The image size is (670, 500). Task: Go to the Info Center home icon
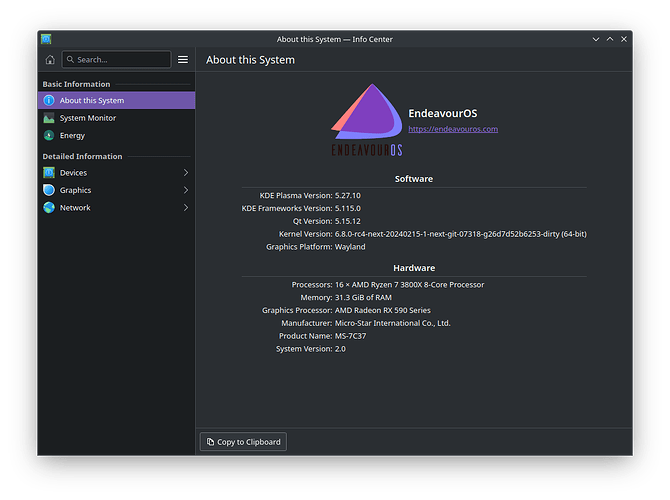pyautogui.click(x=50, y=59)
